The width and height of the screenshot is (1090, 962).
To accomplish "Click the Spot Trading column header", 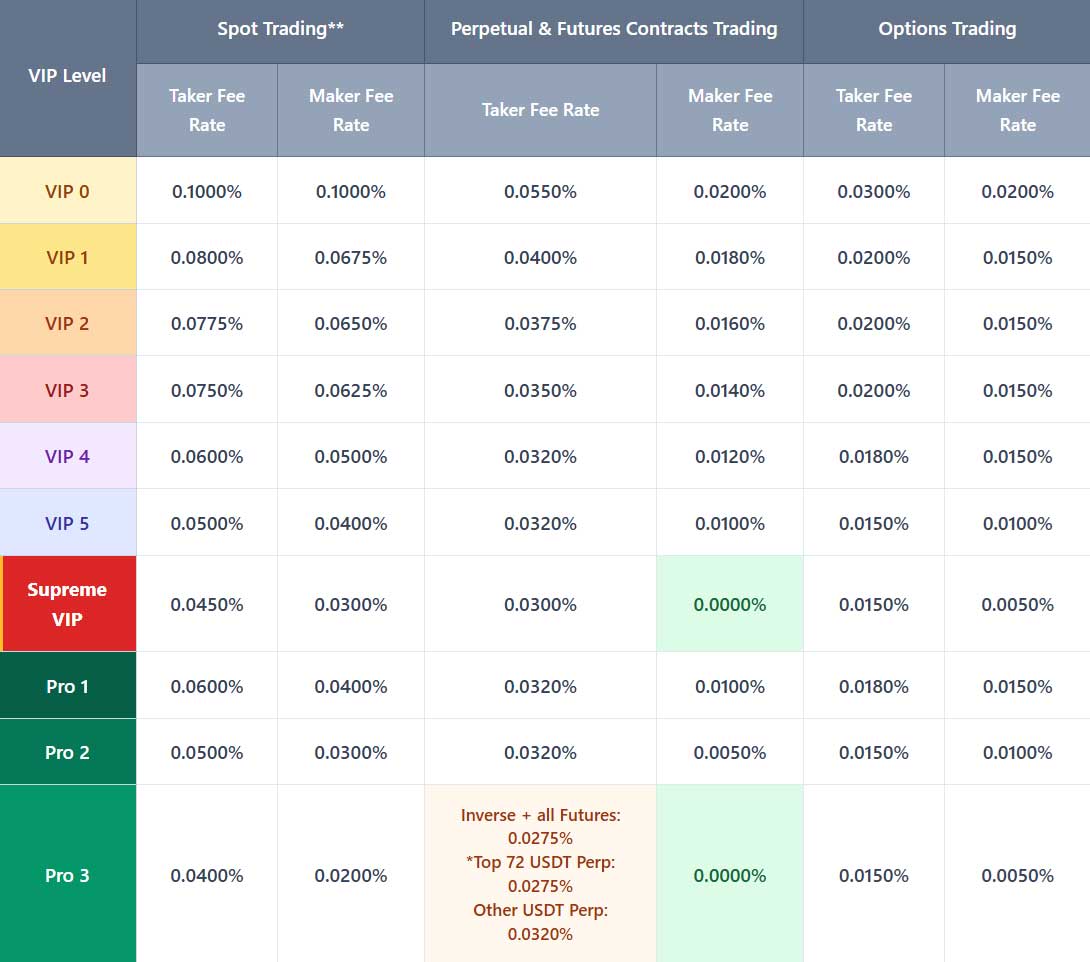I will pos(280,30).
